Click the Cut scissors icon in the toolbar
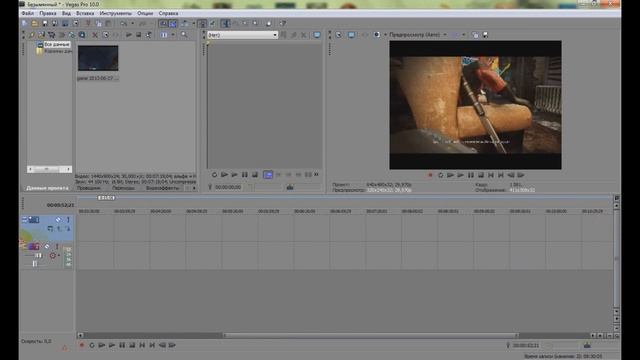 tap(87, 24)
